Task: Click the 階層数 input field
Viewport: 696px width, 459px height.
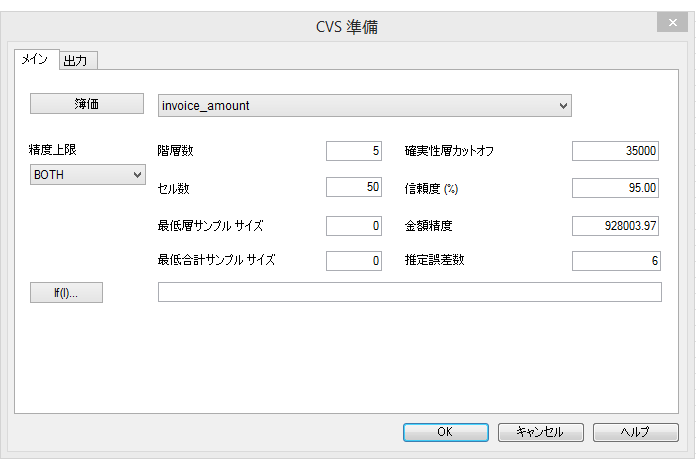Action: (x=354, y=151)
